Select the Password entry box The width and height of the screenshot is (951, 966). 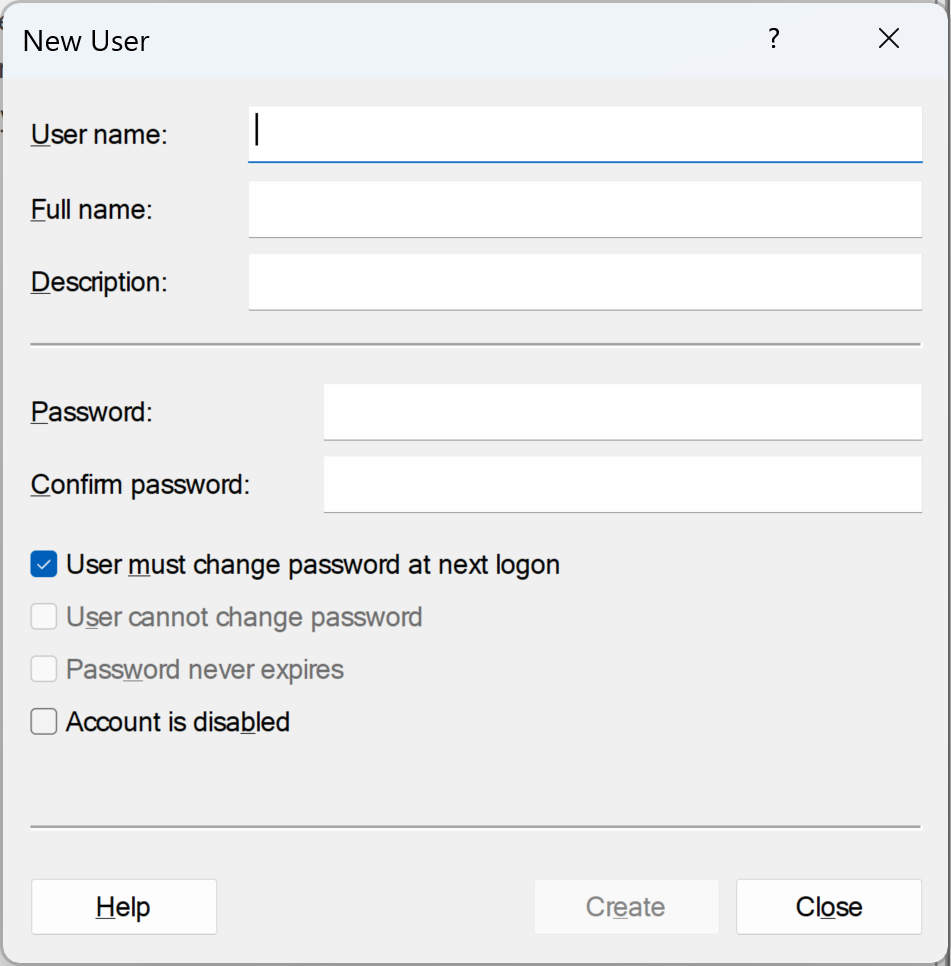point(621,411)
